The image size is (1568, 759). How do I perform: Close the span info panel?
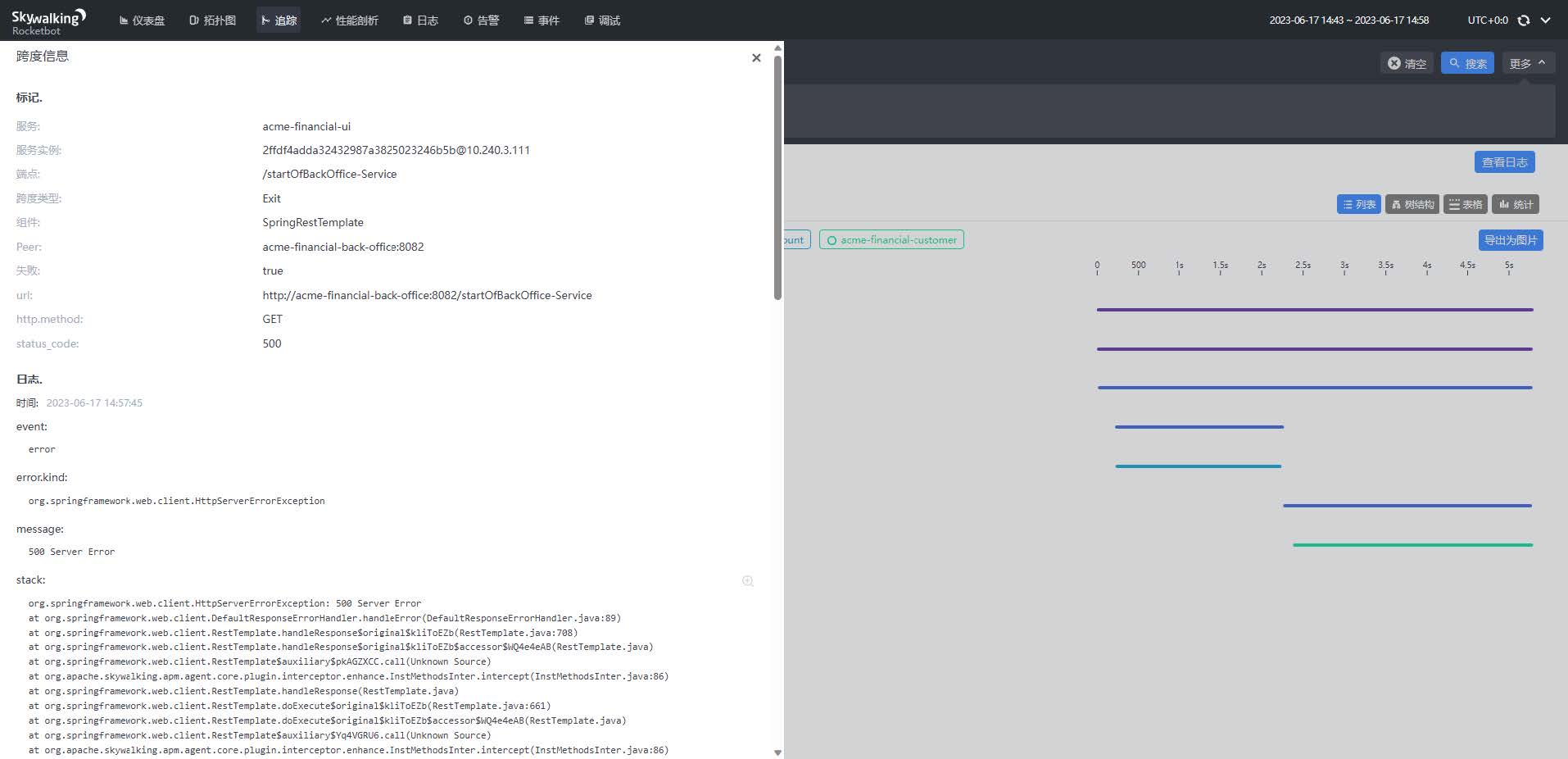756,57
